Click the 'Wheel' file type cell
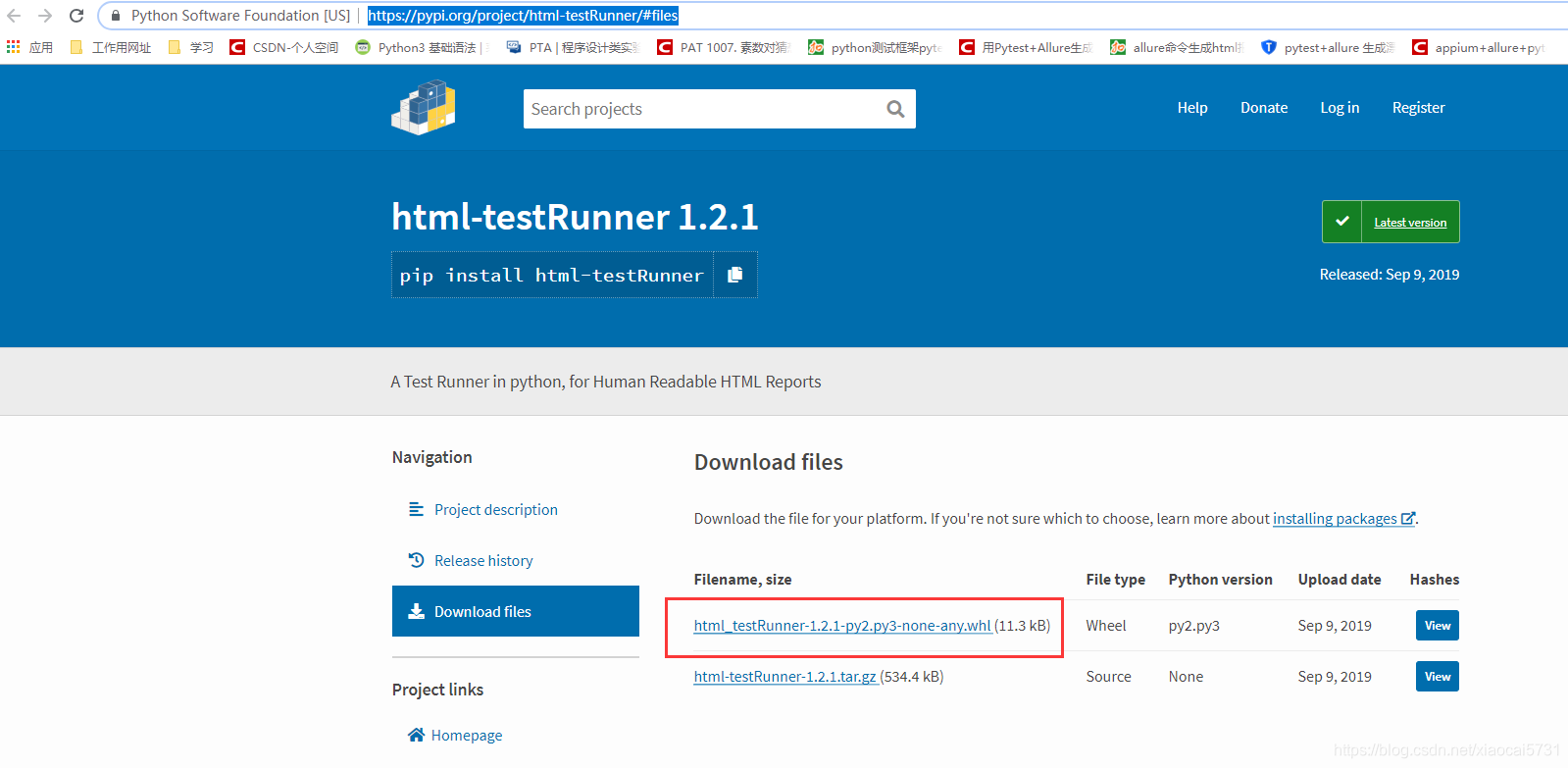This screenshot has width=1568, height=768. pos(1106,626)
